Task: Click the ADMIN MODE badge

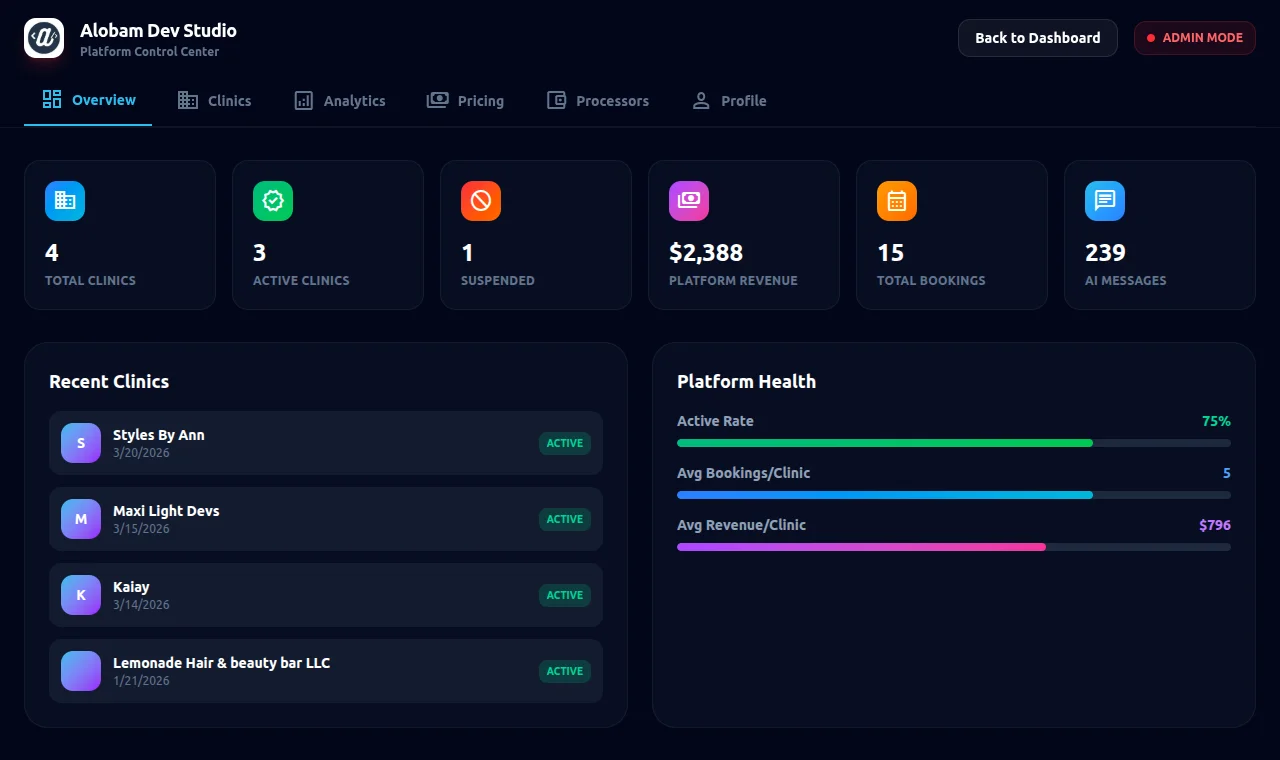Action: pyautogui.click(x=1195, y=38)
